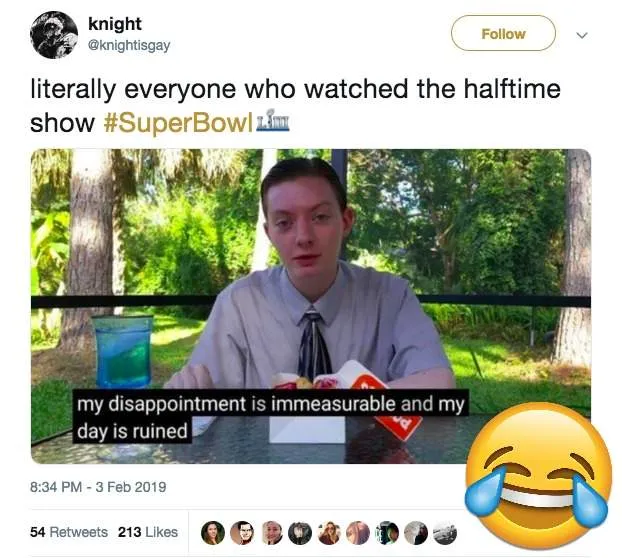Open the 8:34 PM - 3 Feb 2019 timestamp
The width and height of the screenshot is (622, 558).
pos(98,487)
